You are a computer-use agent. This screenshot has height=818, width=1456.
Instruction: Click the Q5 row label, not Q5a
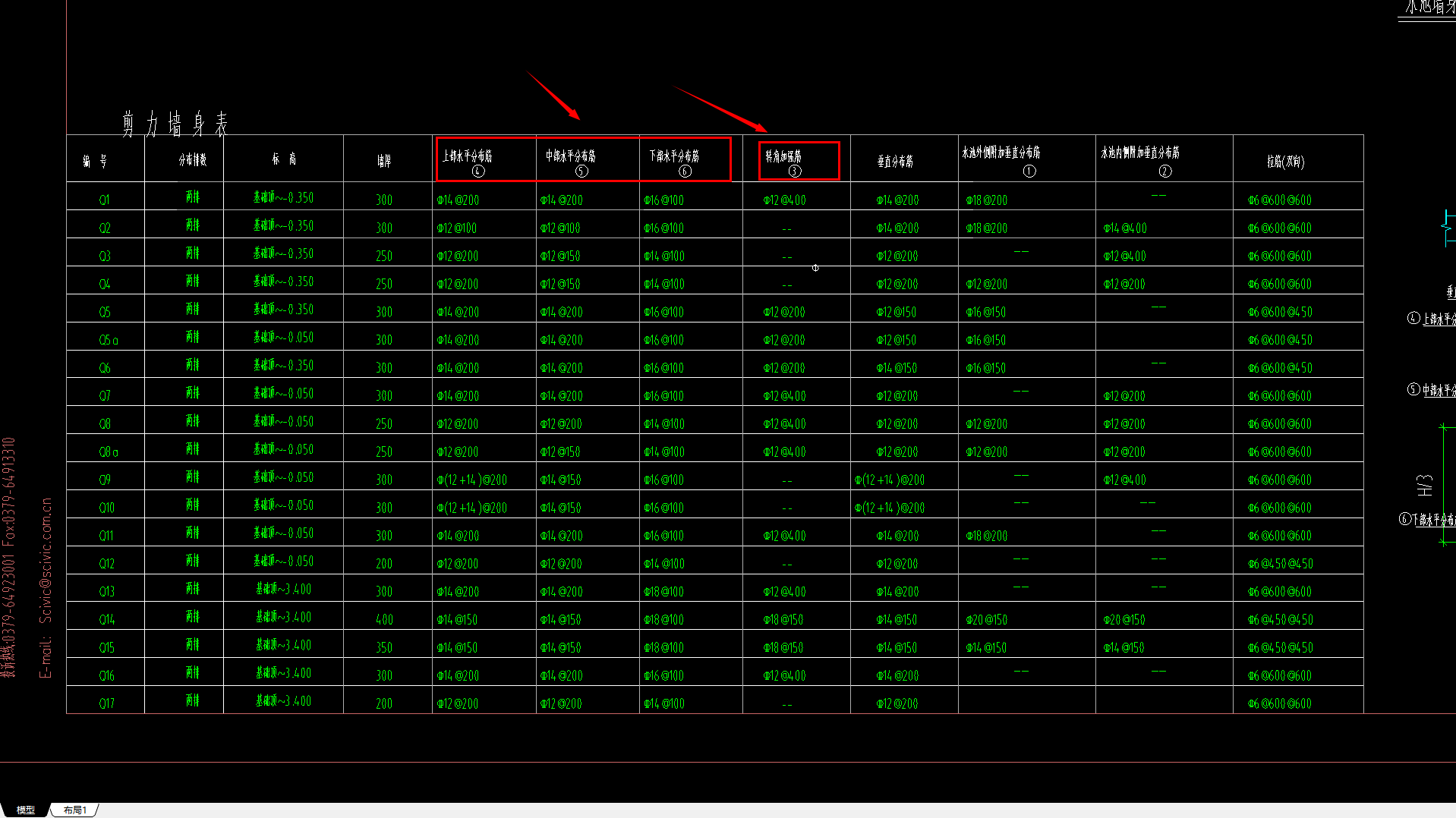coord(105,313)
